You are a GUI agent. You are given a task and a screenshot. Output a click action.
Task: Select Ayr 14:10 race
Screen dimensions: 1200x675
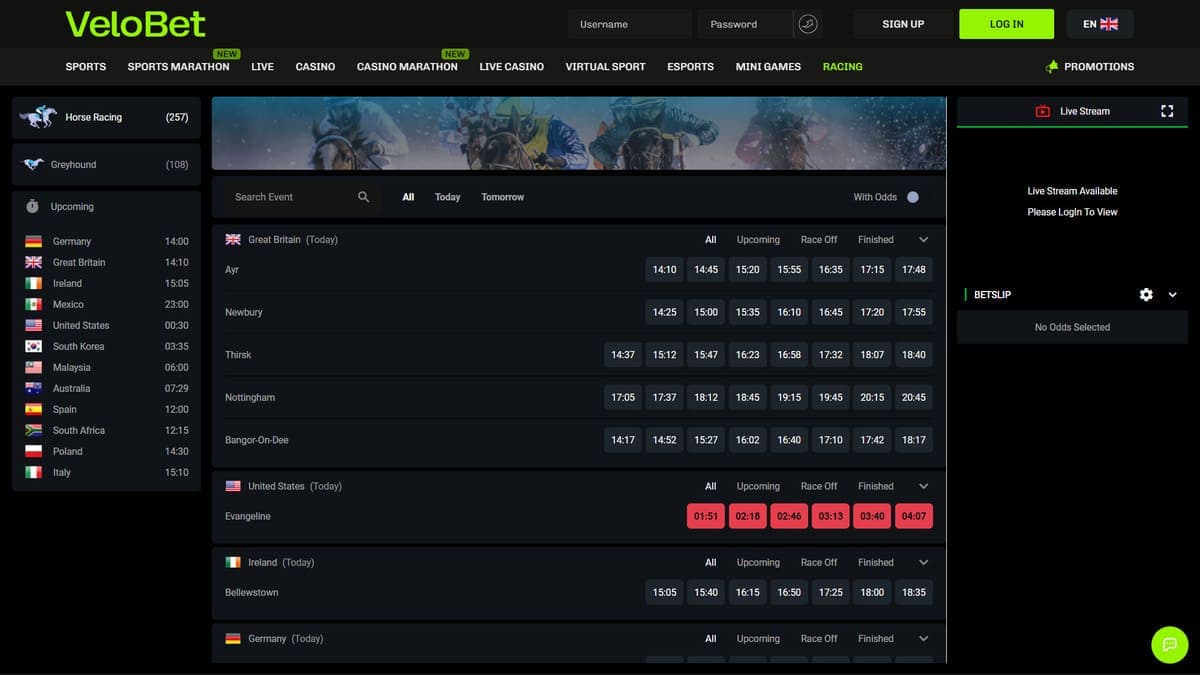[665, 270]
